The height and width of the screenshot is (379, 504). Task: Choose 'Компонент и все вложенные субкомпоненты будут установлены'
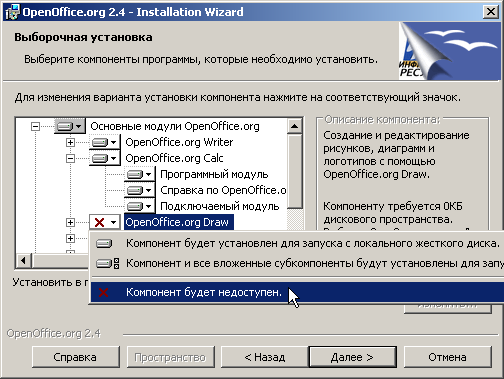click(297, 263)
